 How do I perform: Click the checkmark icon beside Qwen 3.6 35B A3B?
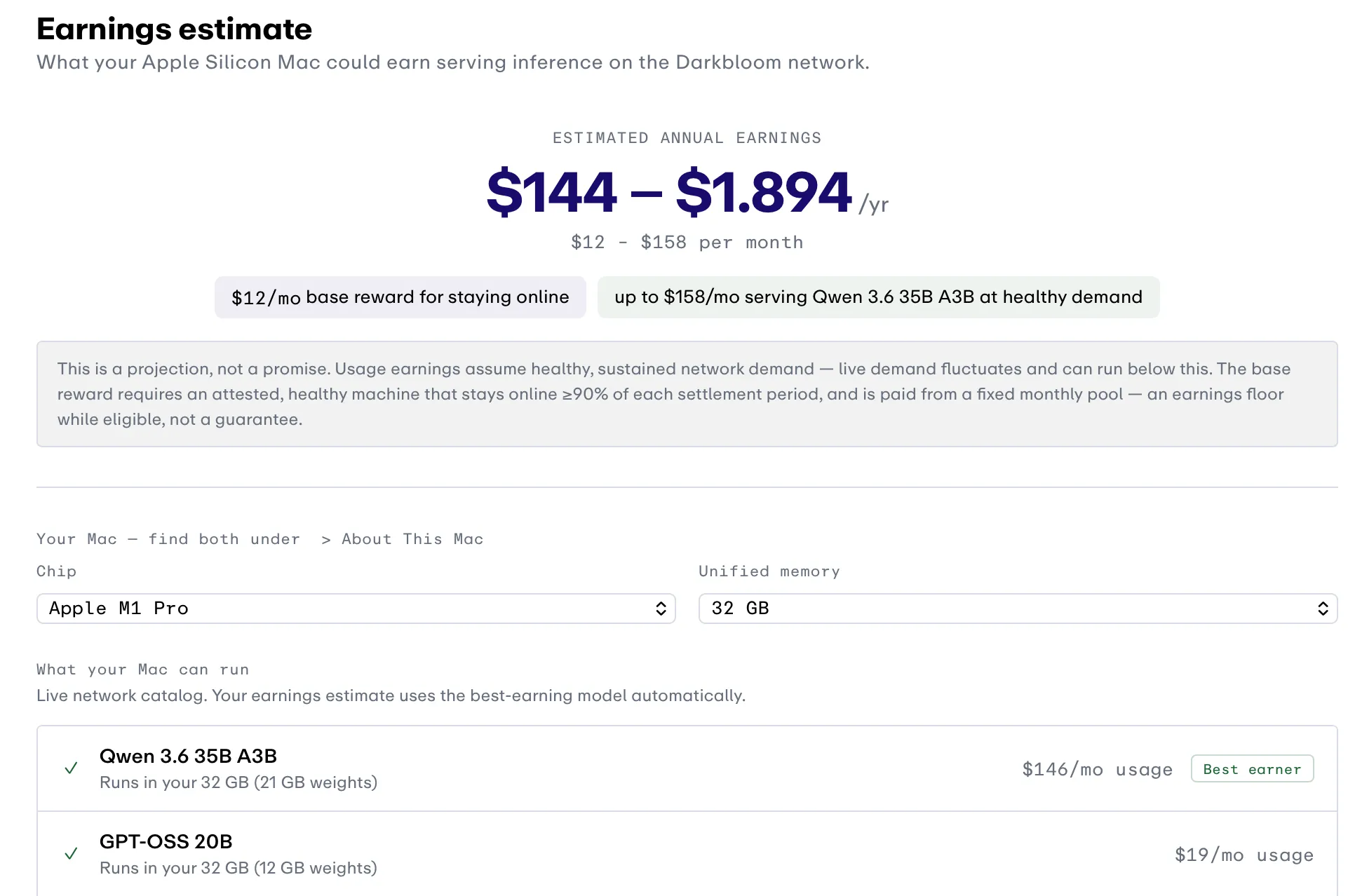(71, 768)
